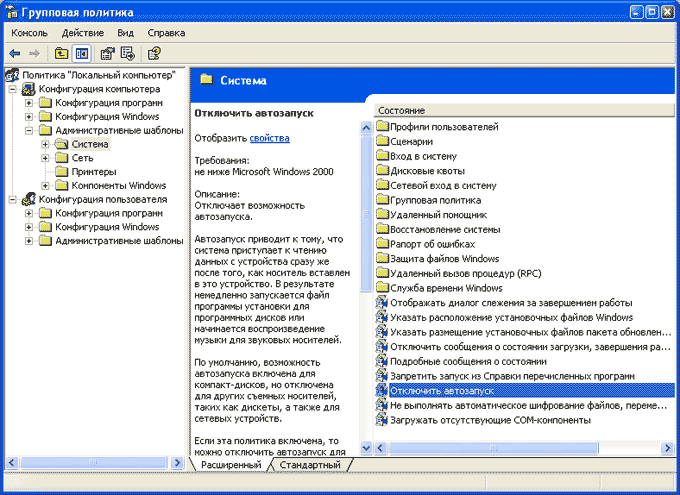680x495 pixels.
Task: Expand the Компоненты Windows tree node
Action: pos(45,185)
